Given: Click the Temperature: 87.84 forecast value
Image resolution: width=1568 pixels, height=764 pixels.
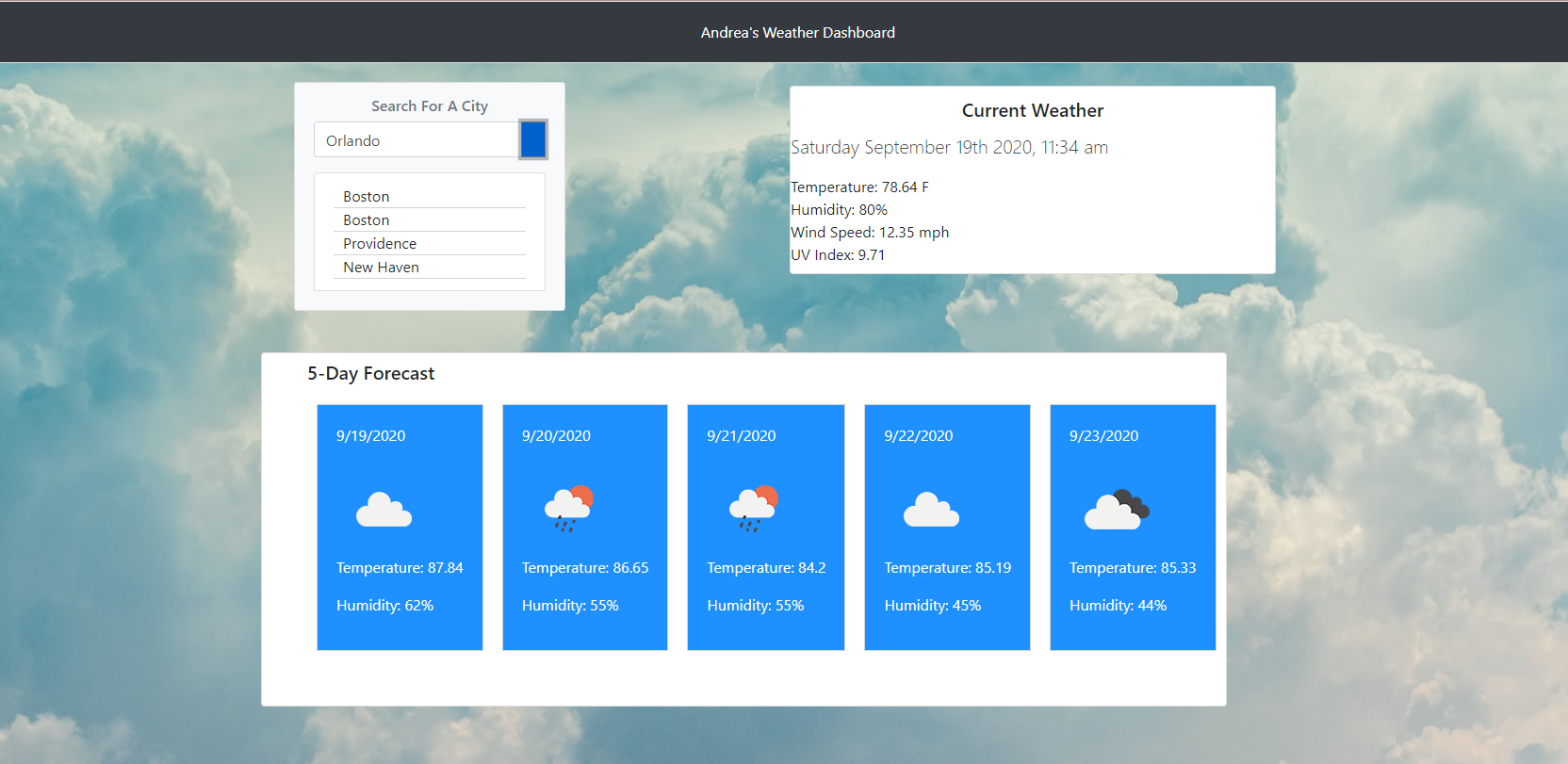Looking at the screenshot, I should 400,567.
